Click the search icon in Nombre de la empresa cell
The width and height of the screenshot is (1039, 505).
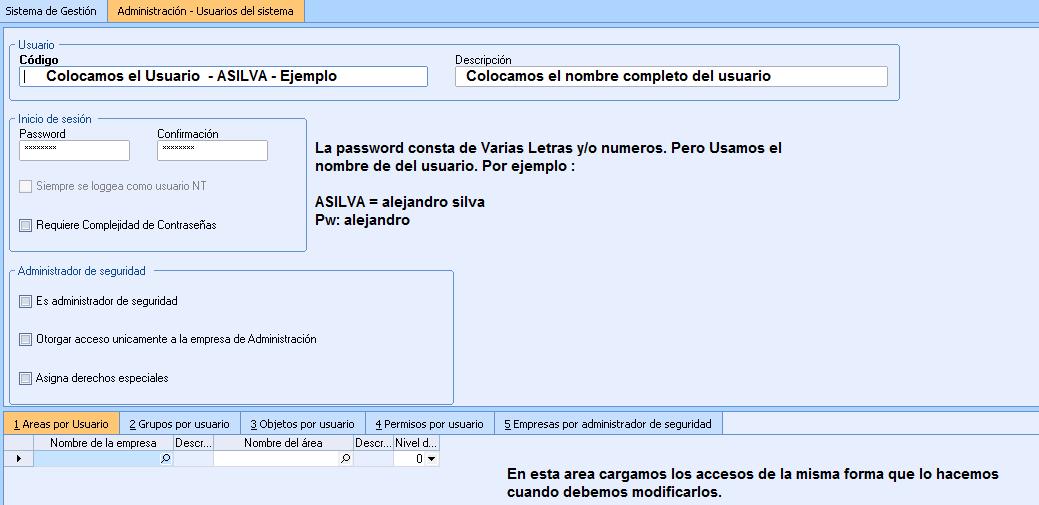tap(166, 459)
